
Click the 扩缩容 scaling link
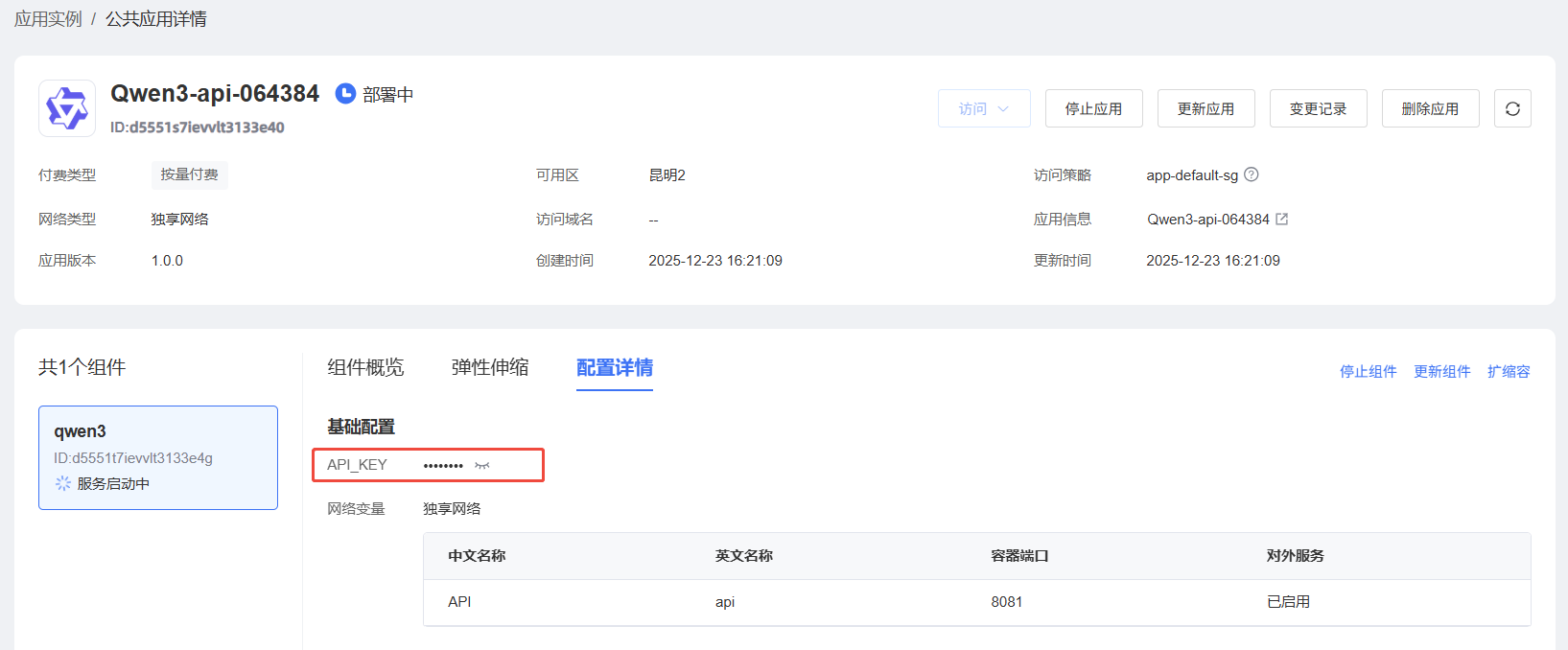[1509, 371]
